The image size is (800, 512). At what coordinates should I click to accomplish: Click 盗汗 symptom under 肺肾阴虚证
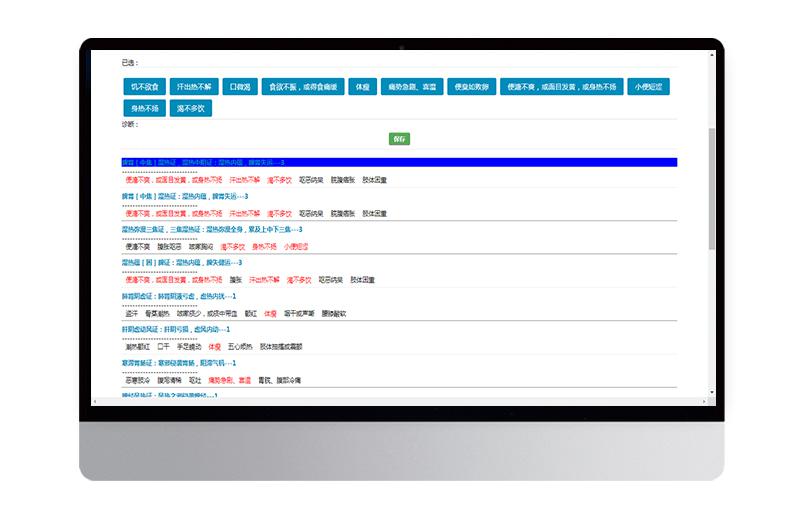pos(132,314)
